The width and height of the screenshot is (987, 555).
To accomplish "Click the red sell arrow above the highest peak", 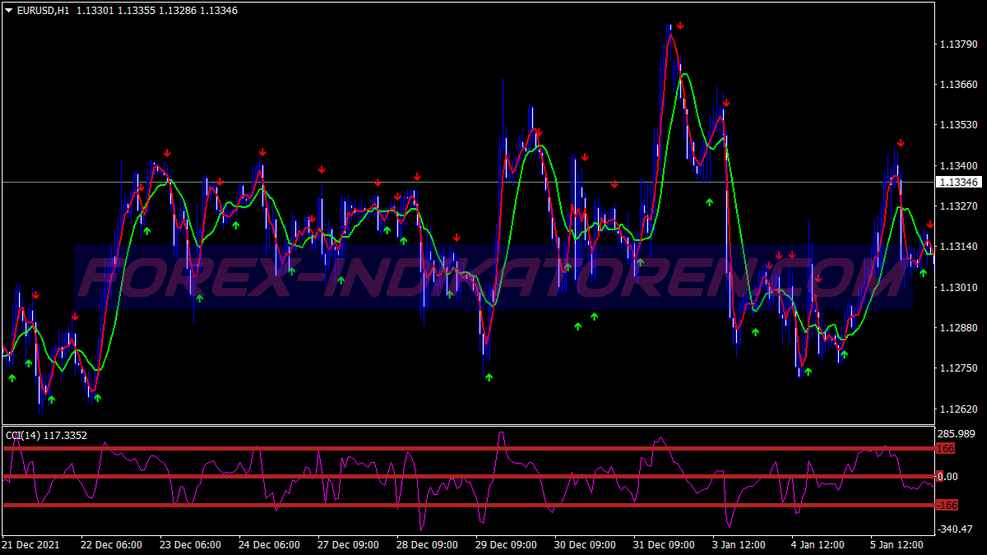I will [x=680, y=26].
